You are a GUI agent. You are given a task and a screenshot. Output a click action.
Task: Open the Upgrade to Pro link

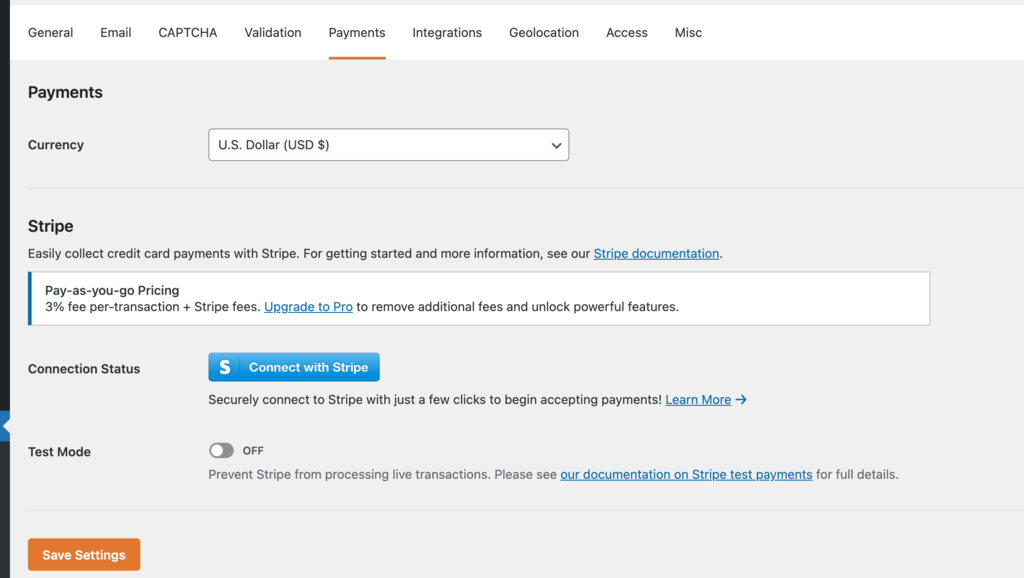coord(308,306)
